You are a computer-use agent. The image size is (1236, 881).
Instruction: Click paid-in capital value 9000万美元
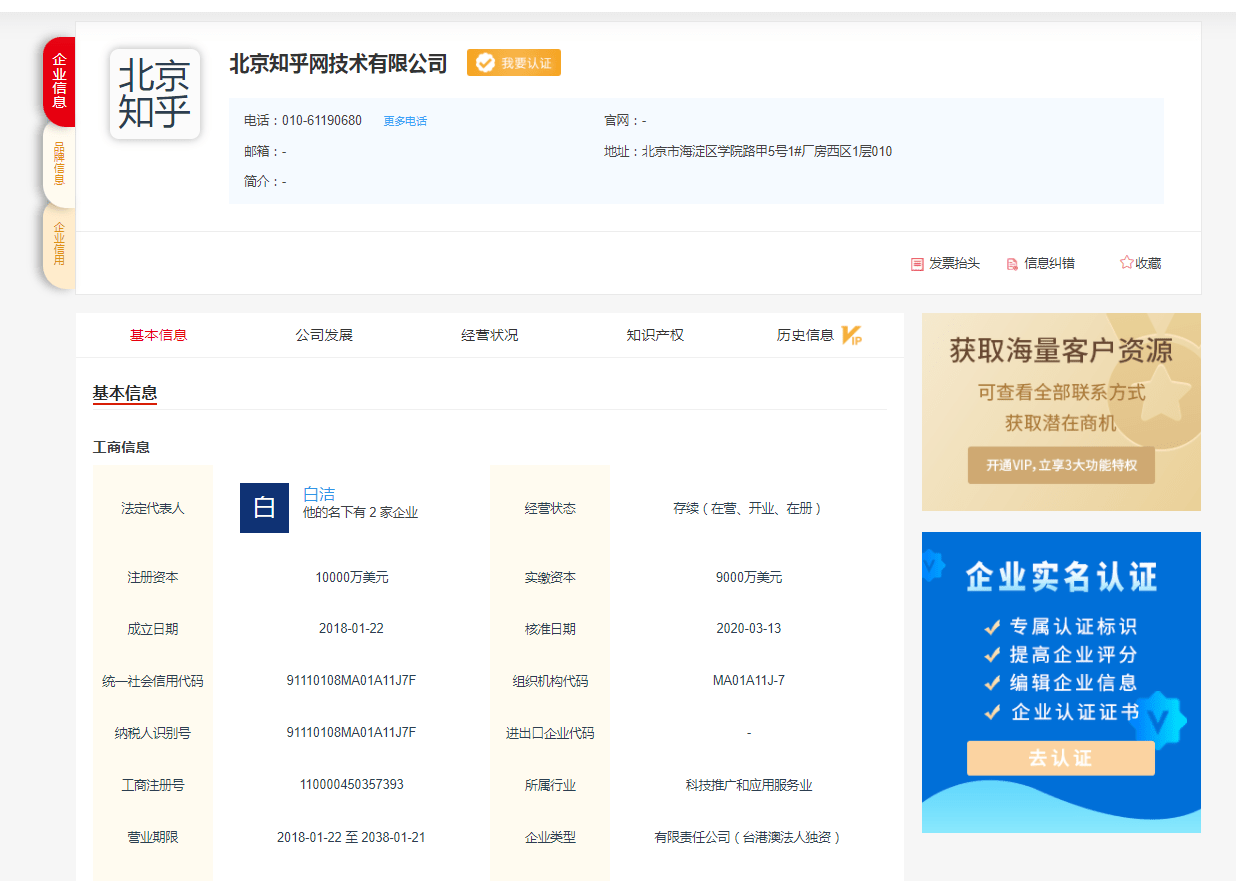pyautogui.click(x=749, y=577)
